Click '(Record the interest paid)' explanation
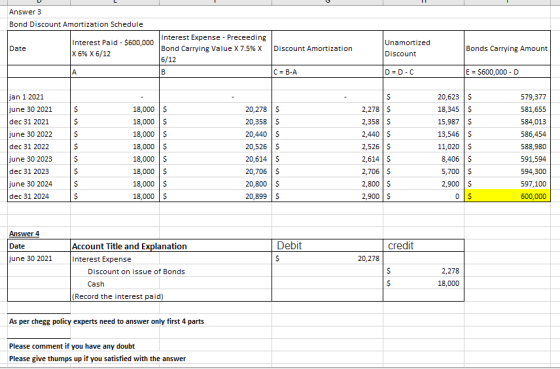Screen dimensions: 560x369 (118, 296)
